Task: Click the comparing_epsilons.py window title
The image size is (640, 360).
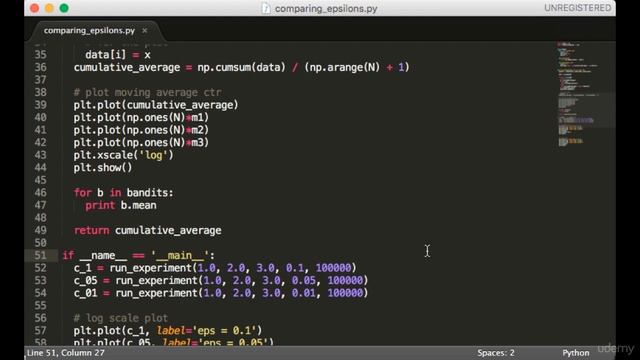Action: pos(326,9)
